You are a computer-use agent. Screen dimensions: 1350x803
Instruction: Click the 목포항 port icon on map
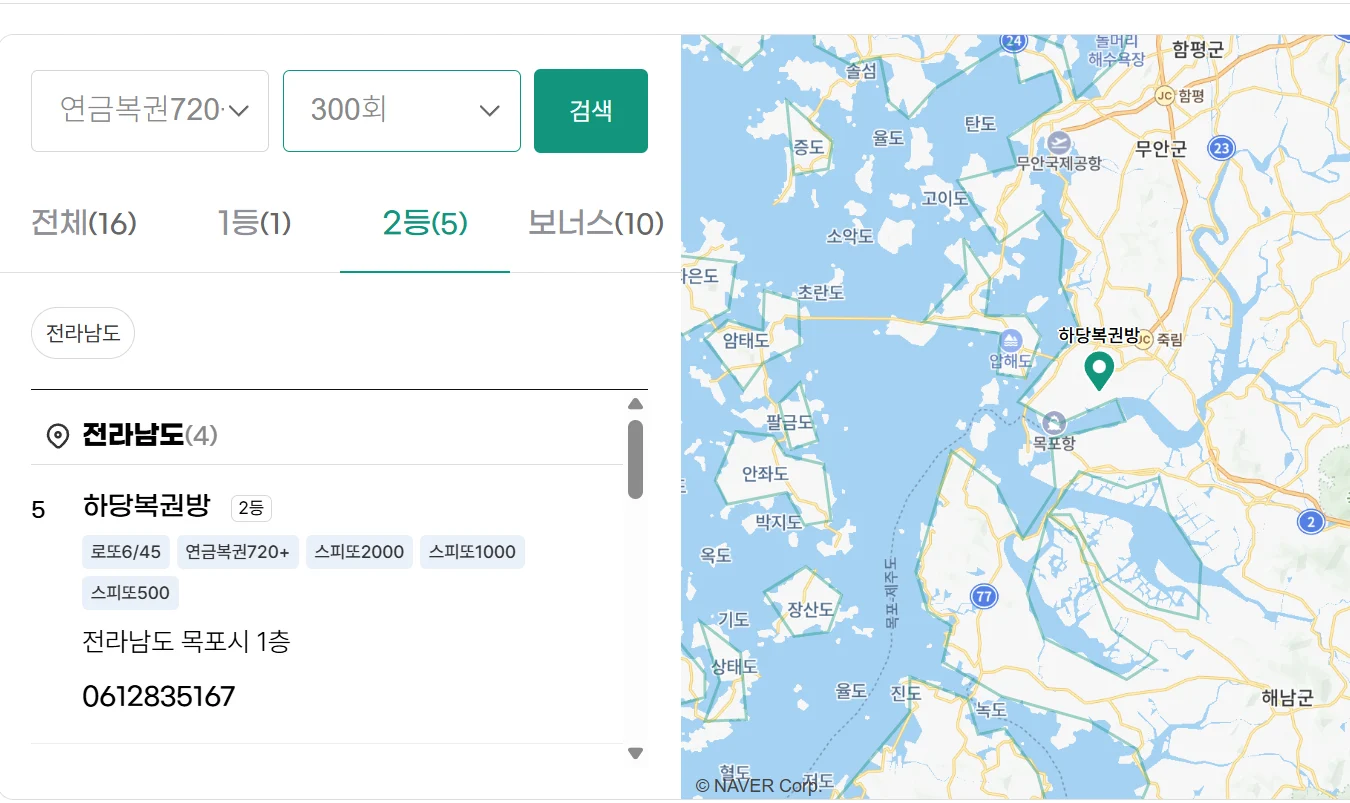click(1054, 422)
